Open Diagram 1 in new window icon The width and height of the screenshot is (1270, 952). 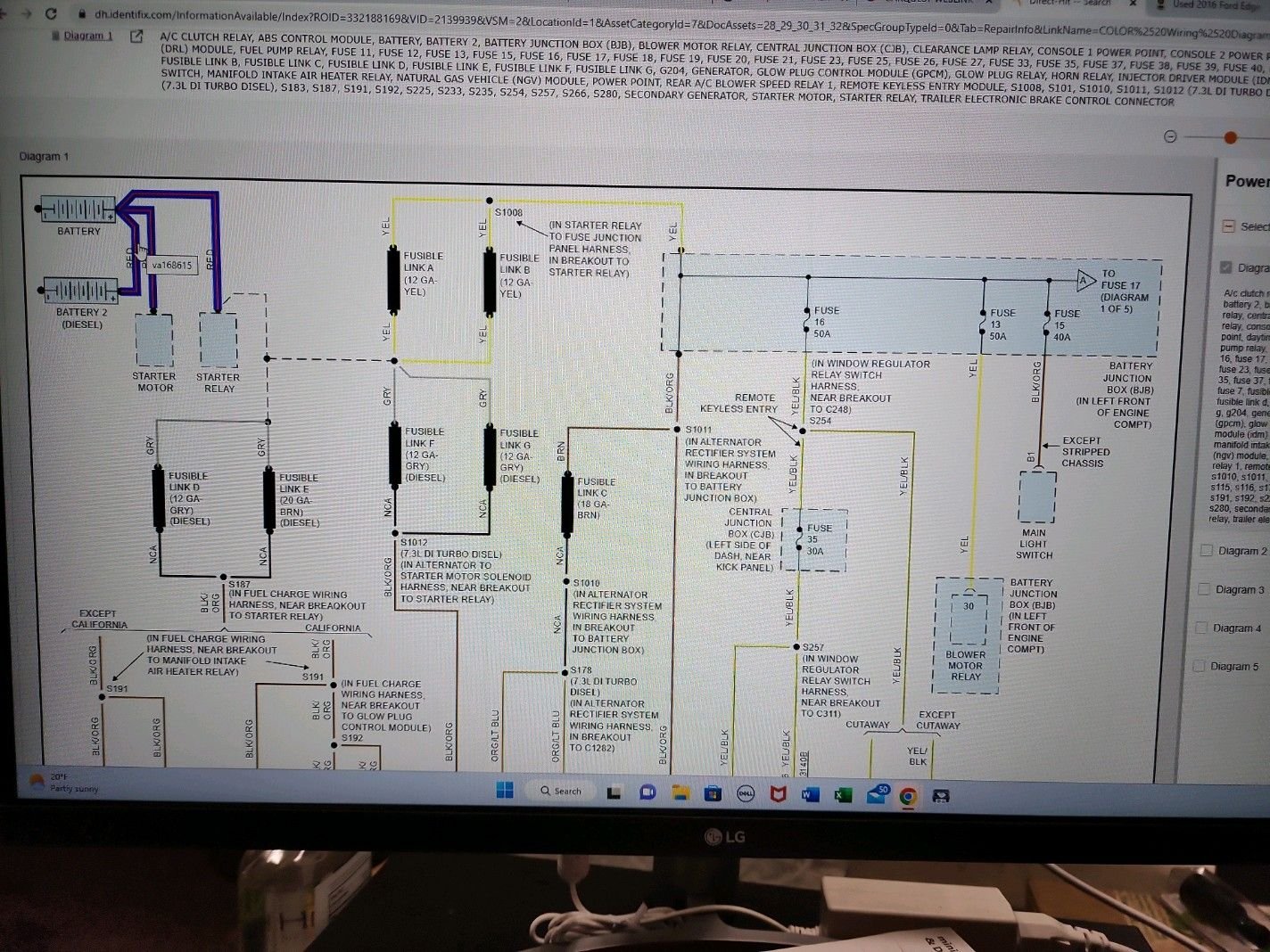[x=136, y=37]
